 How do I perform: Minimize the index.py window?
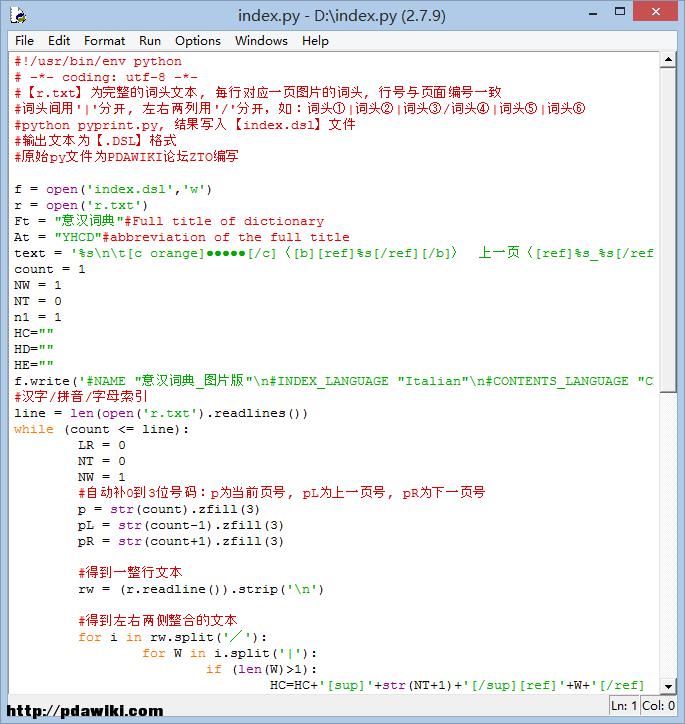593,13
